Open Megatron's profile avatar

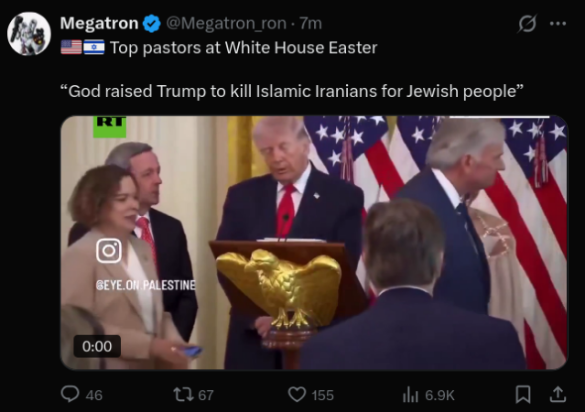pos(29,34)
